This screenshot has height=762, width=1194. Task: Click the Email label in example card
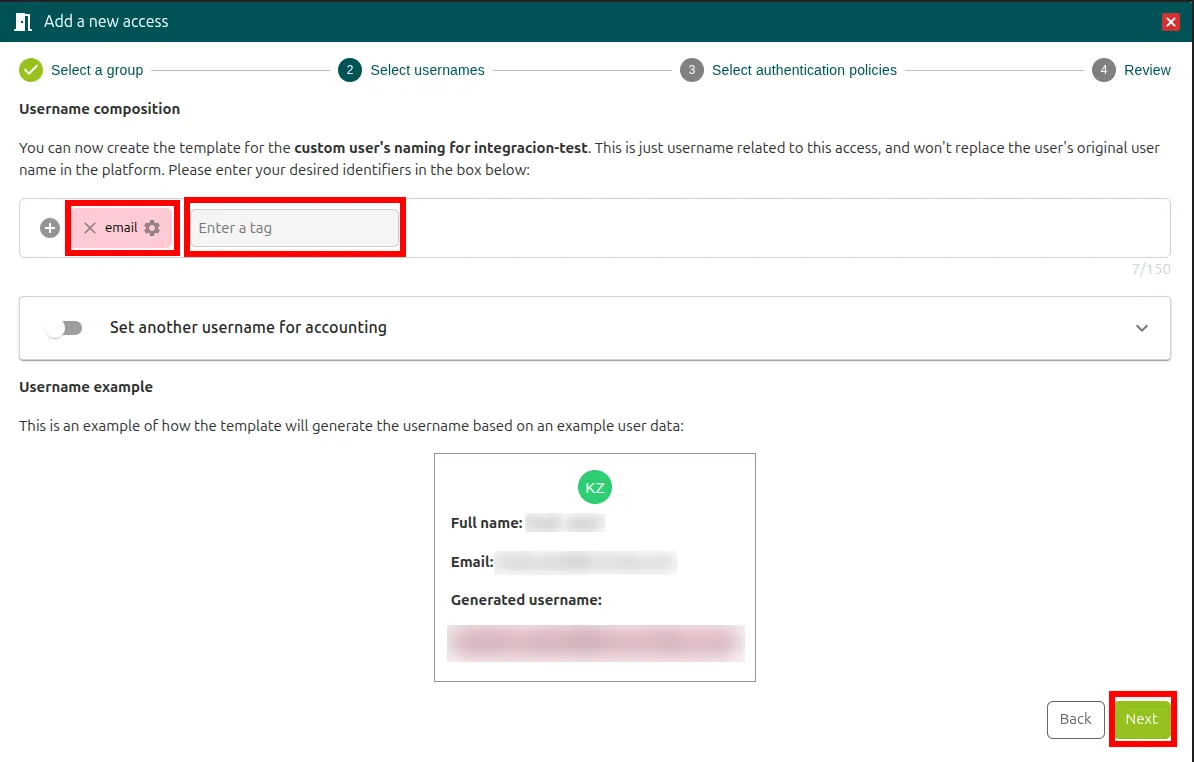[x=472, y=563]
